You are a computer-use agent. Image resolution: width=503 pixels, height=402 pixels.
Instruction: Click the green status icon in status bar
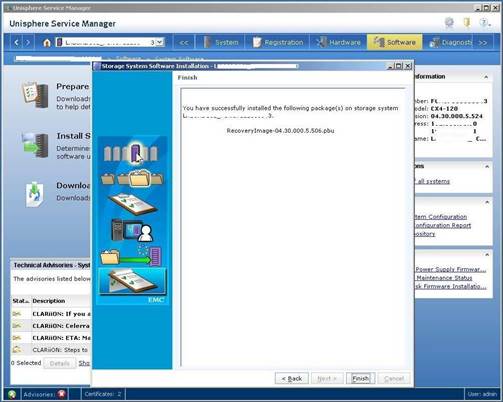(x=12, y=394)
